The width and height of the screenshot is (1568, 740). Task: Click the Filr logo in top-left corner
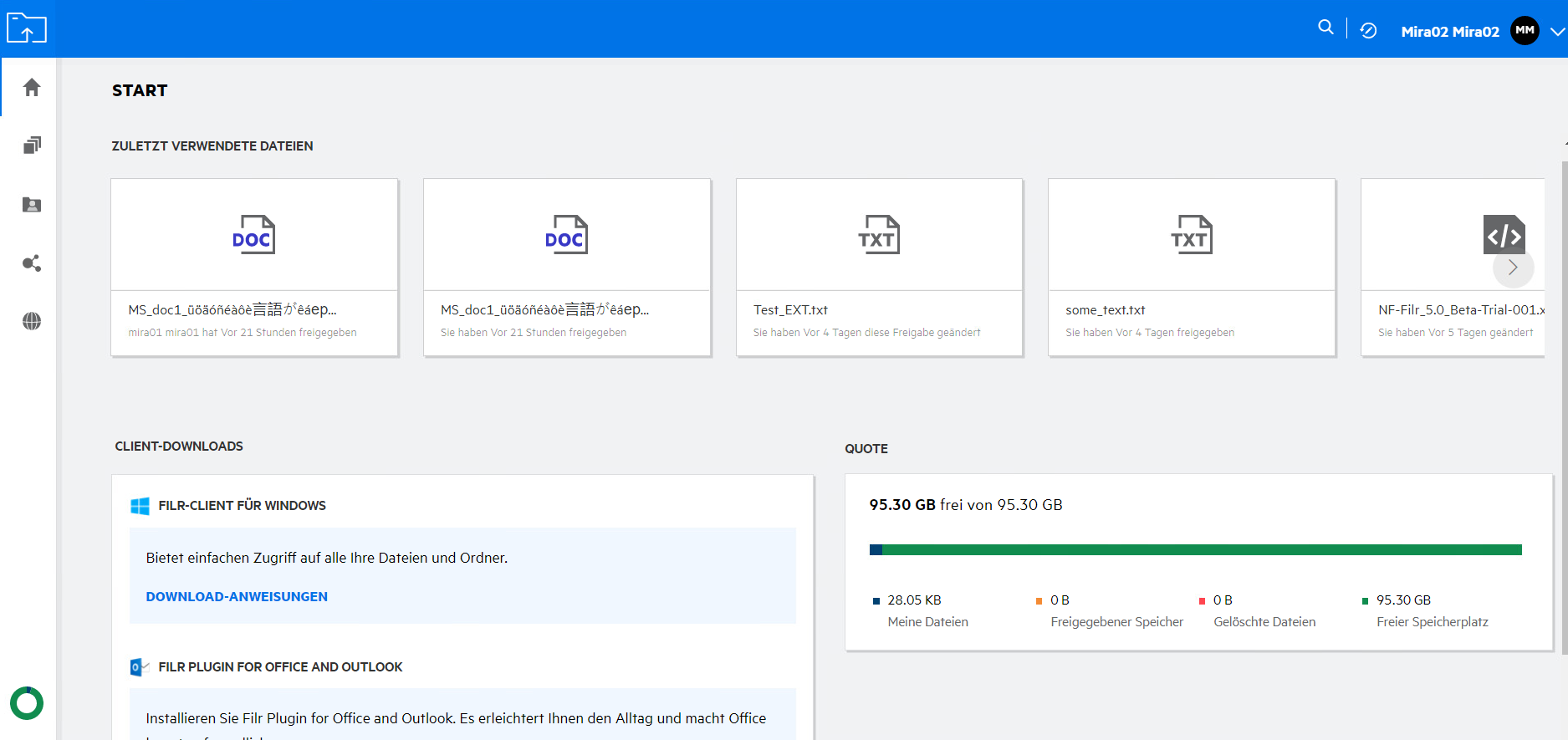(x=27, y=28)
